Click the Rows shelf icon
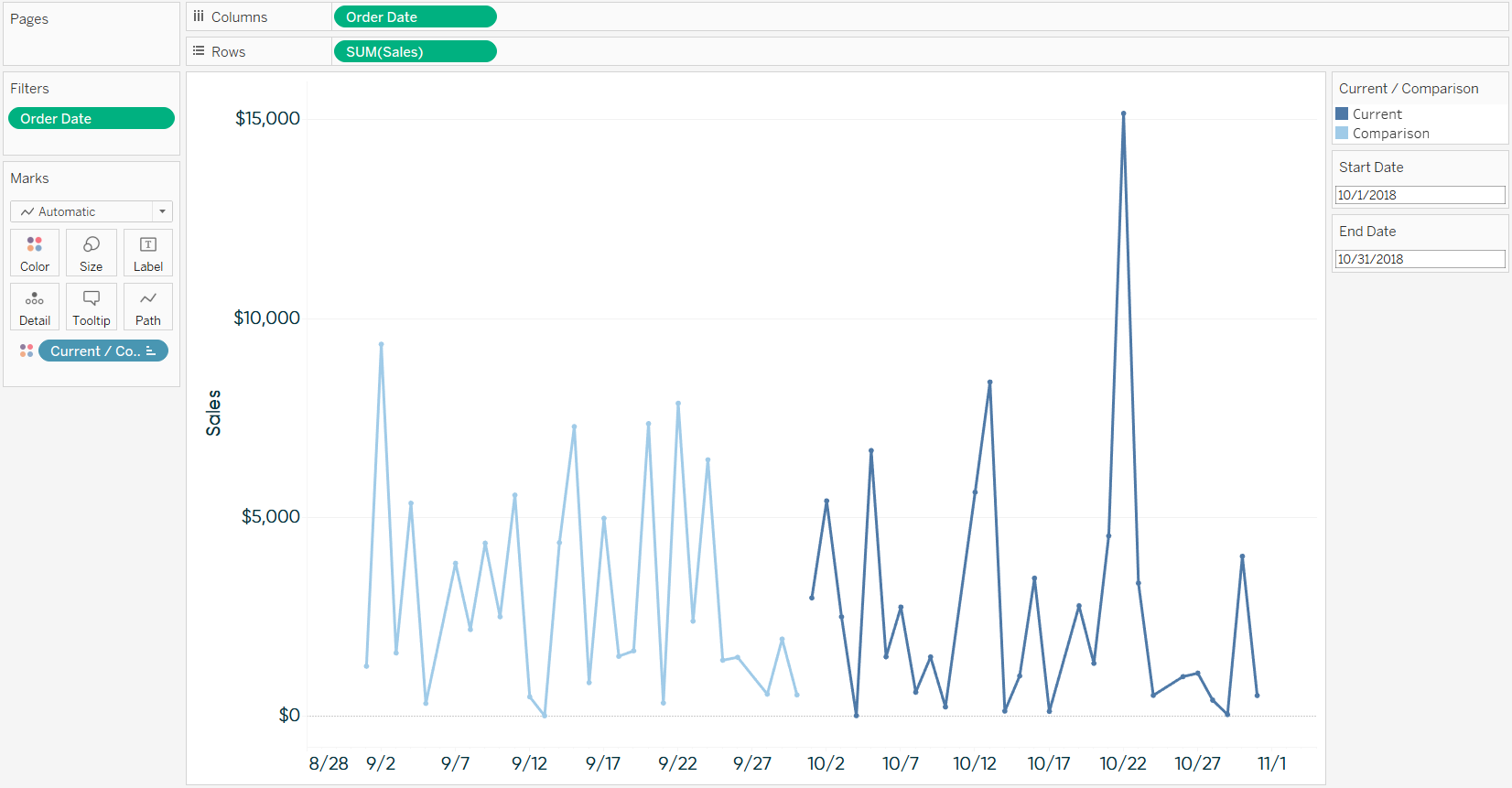The width and height of the screenshot is (1512, 788). pyautogui.click(x=199, y=51)
